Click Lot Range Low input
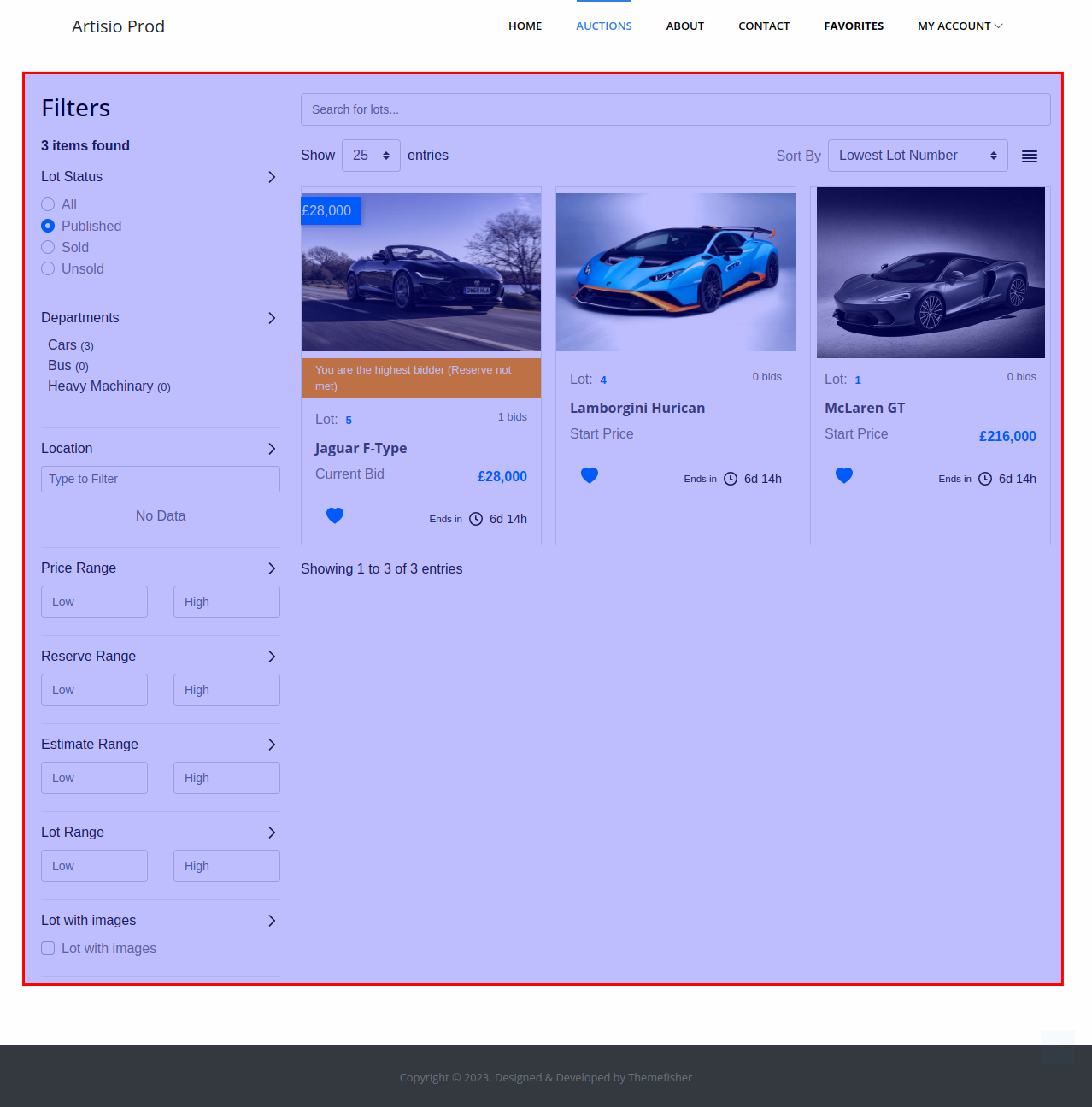Screen dimensions: 1092x1107 [94, 866]
